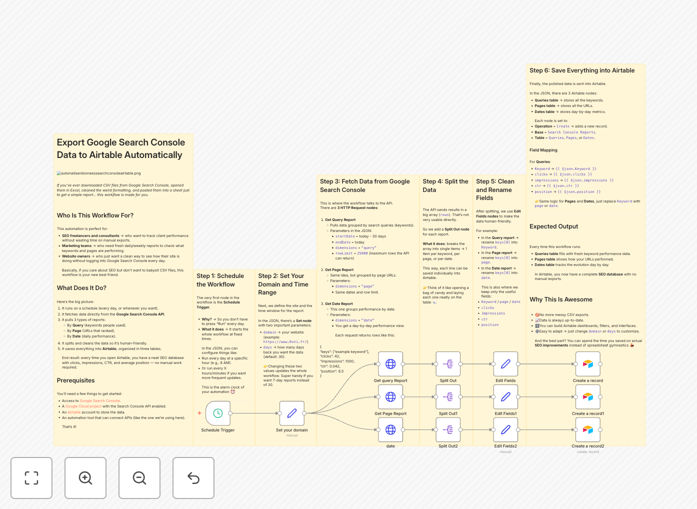Open the Edit Fields1 node
This screenshot has height=509, width=697.
[x=505, y=397]
